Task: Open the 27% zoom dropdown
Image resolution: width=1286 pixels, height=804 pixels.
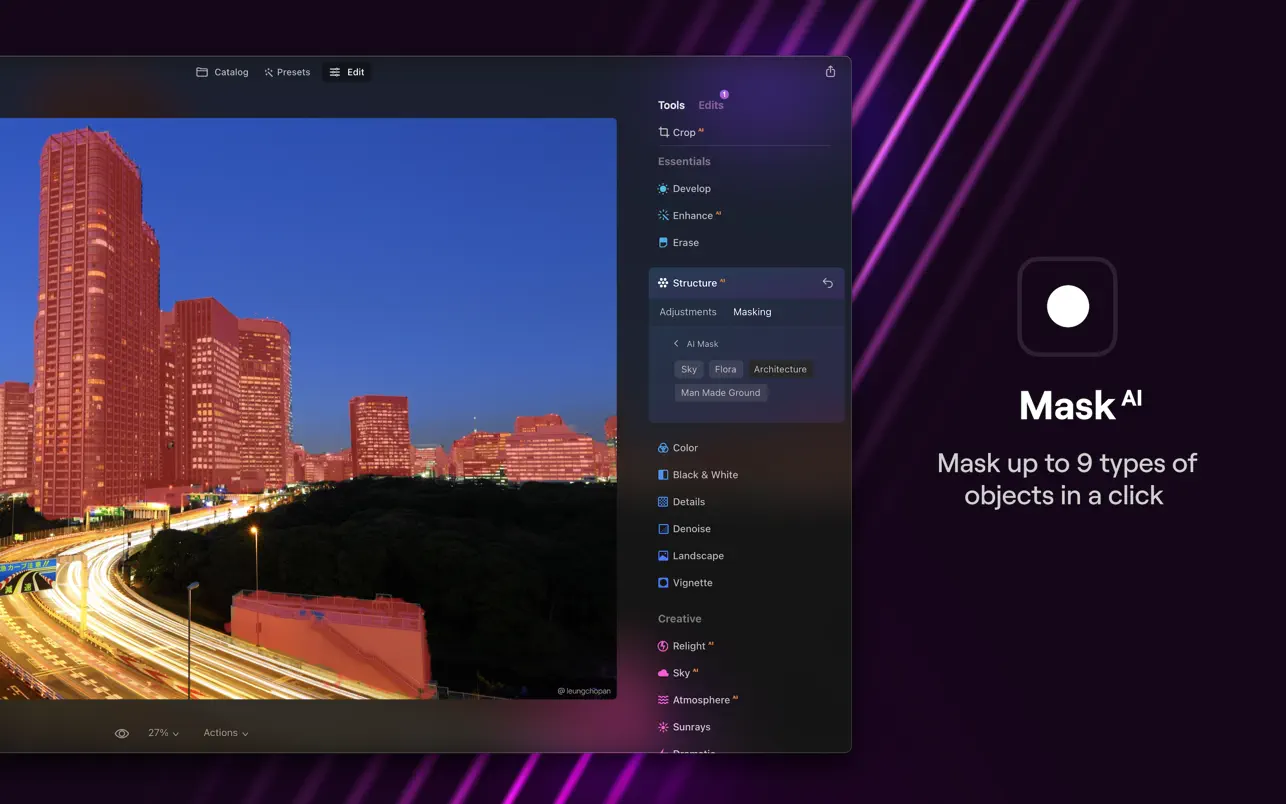Action: tap(163, 733)
